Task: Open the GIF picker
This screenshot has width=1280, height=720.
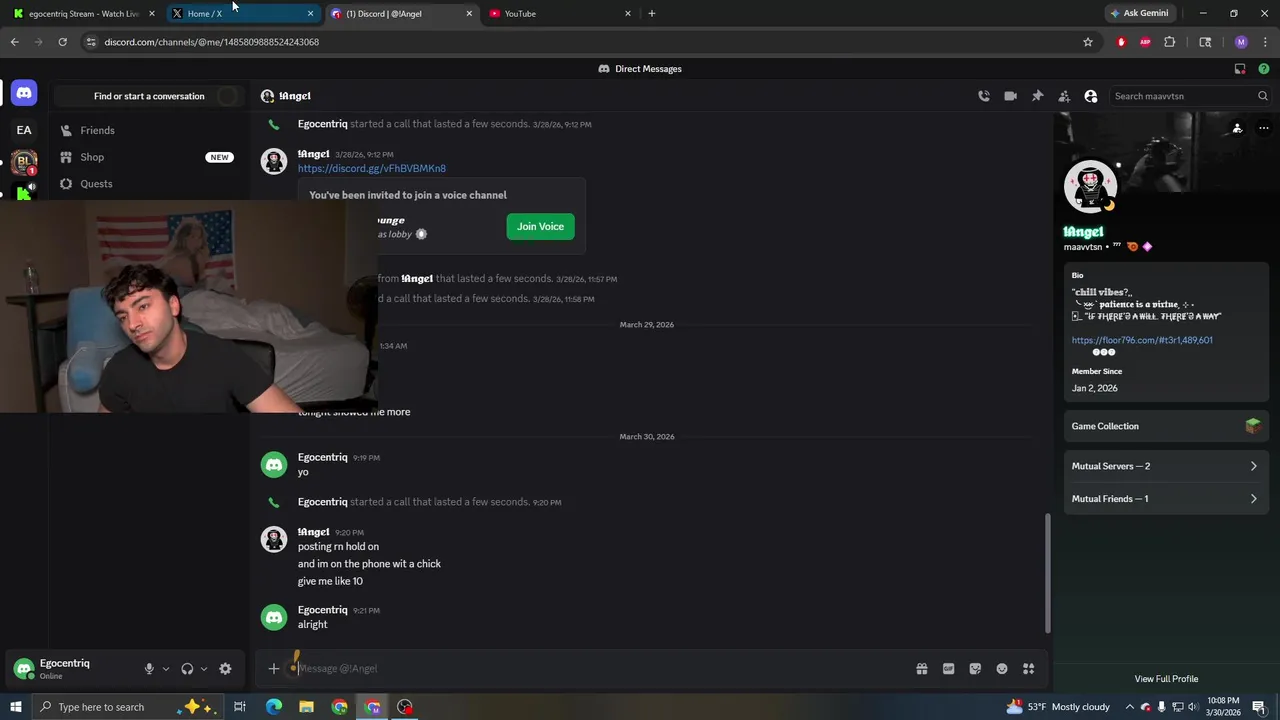Action: point(948,669)
